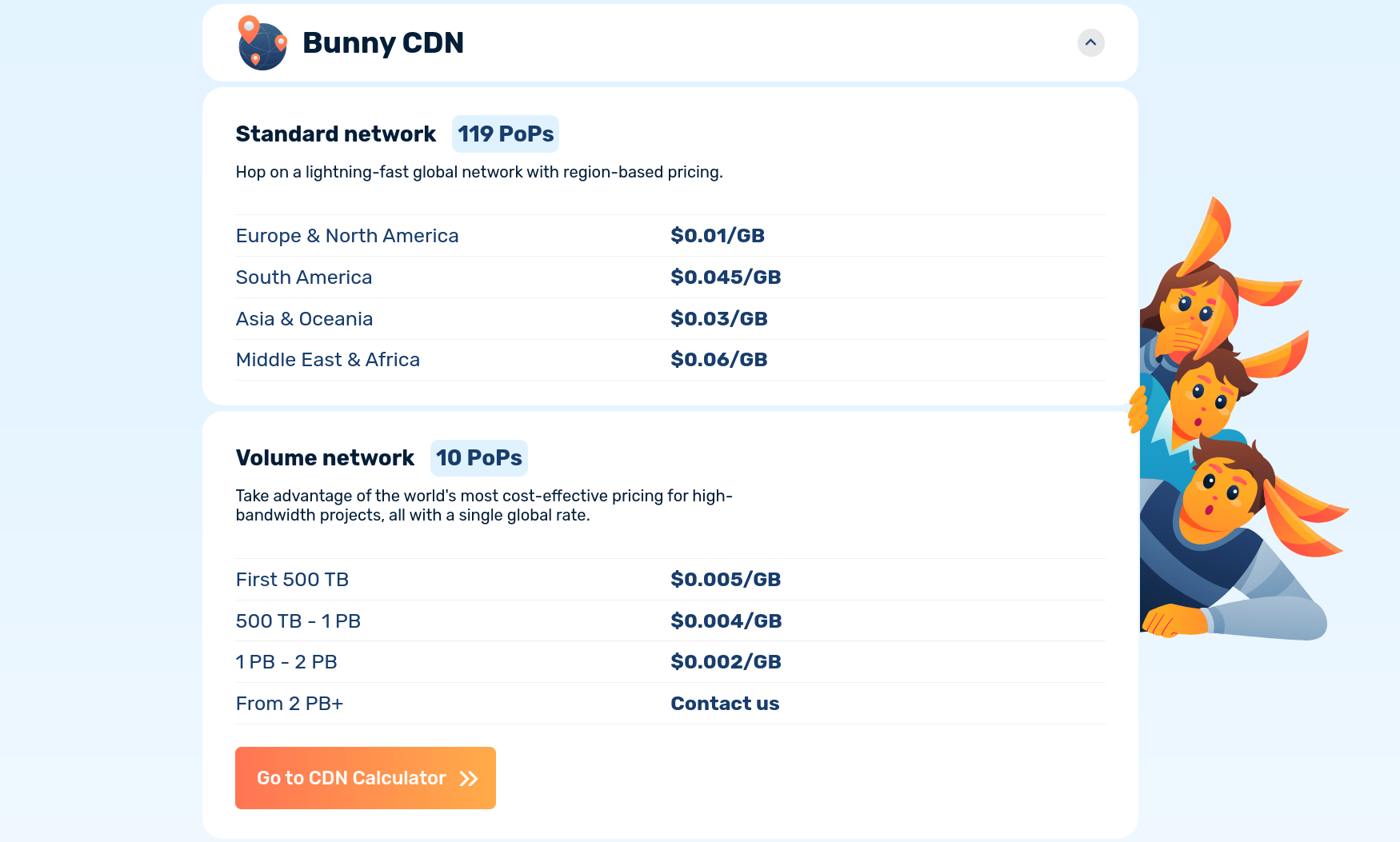
Task: Click the First 500 TB tier
Action: (x=292, y=580)
